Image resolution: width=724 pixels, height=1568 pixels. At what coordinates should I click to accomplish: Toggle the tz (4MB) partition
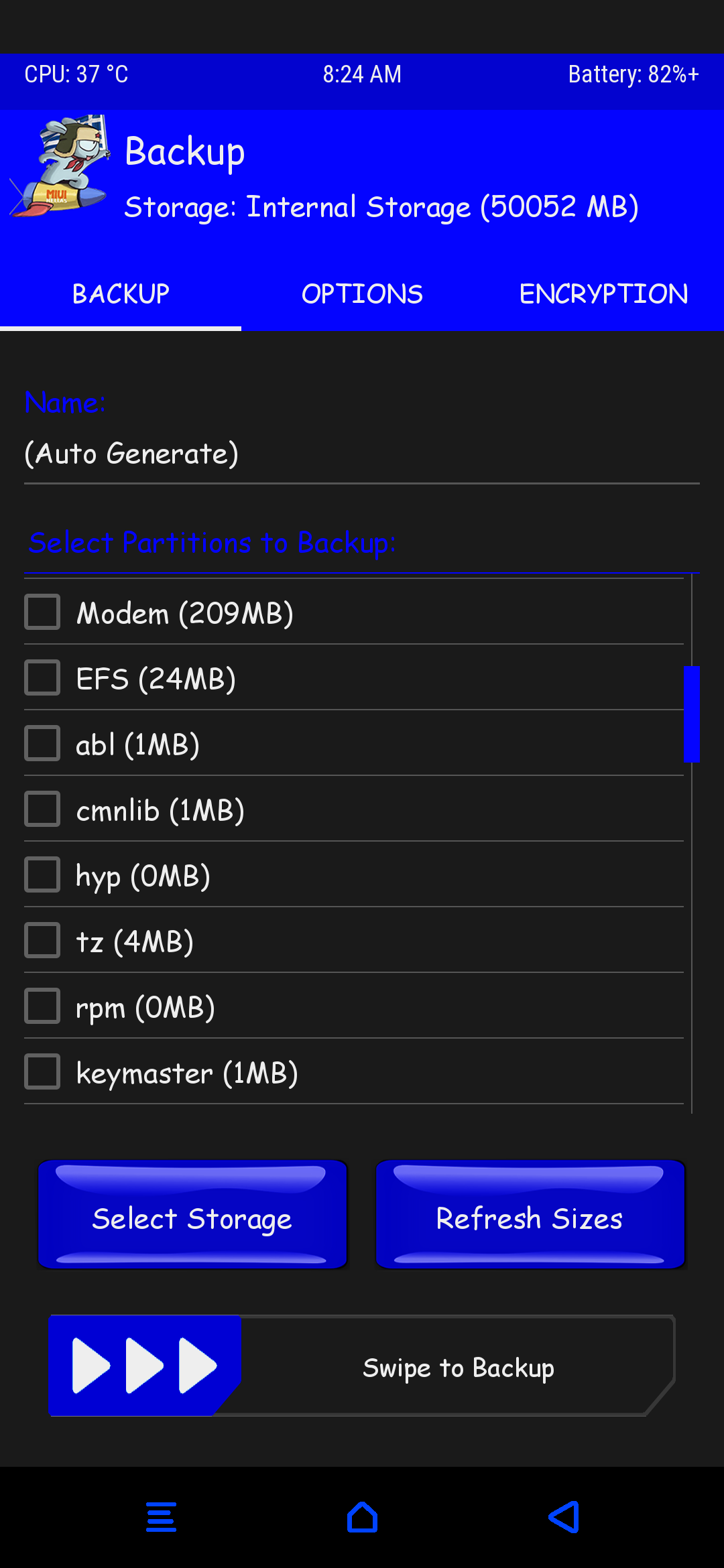click(x=42, y=941)
